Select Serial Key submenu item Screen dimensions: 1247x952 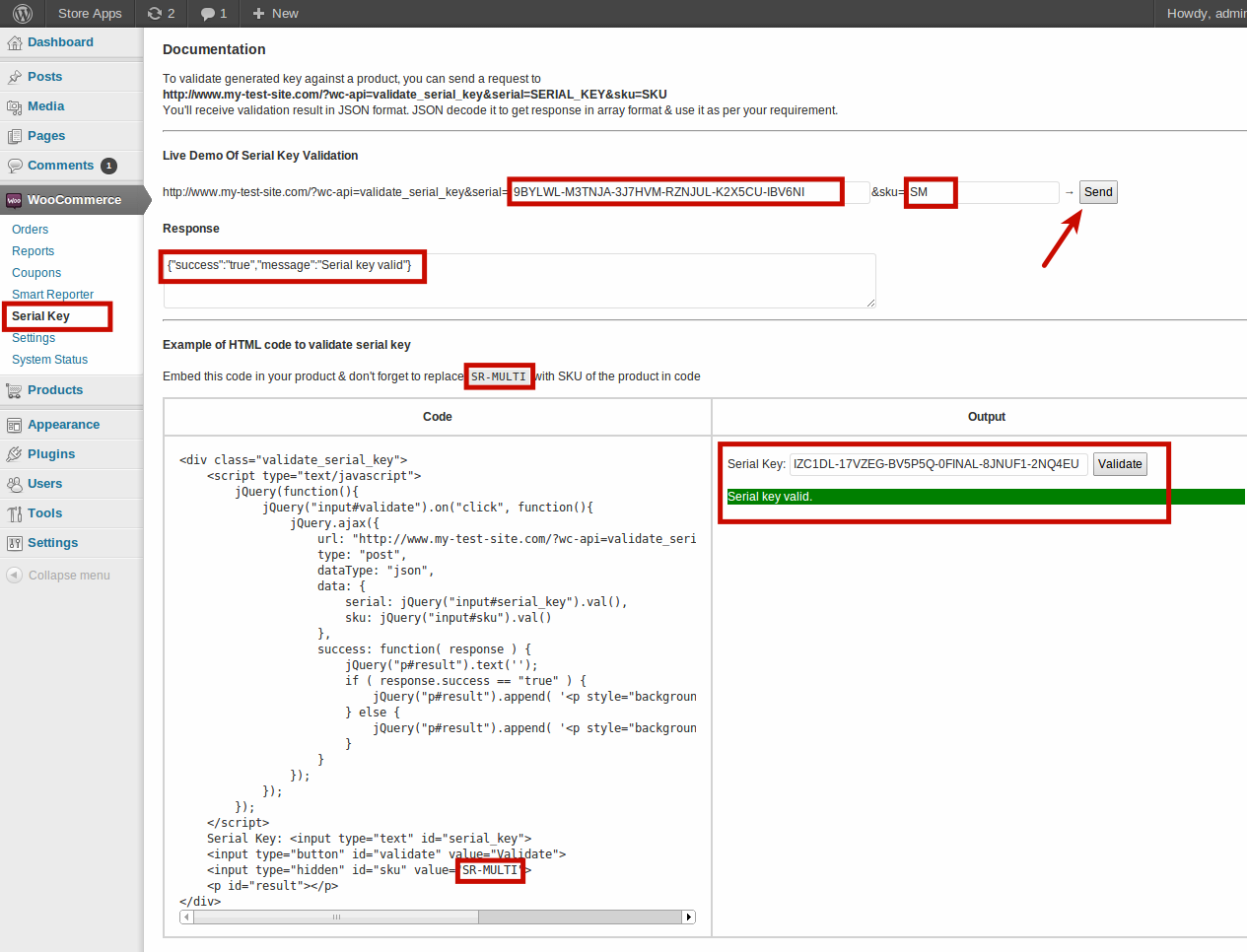coord(40,316)
